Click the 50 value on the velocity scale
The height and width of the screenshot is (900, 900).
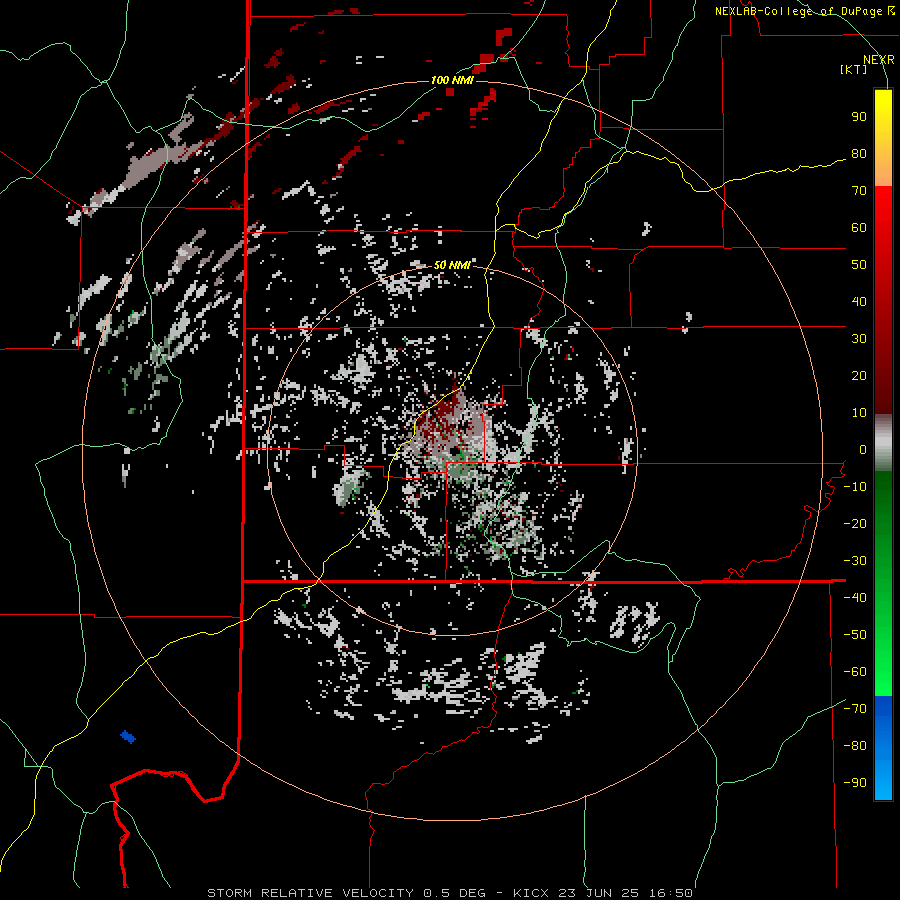pyautogui.click(x=859, y=265)
